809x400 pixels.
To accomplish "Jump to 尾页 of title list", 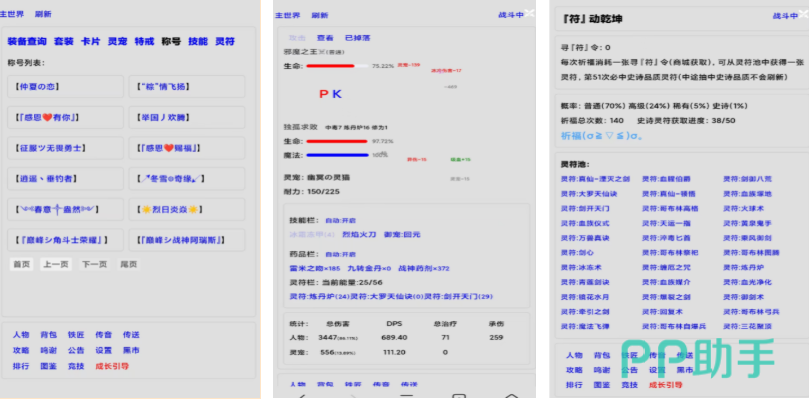I will (x=128, y=264).
